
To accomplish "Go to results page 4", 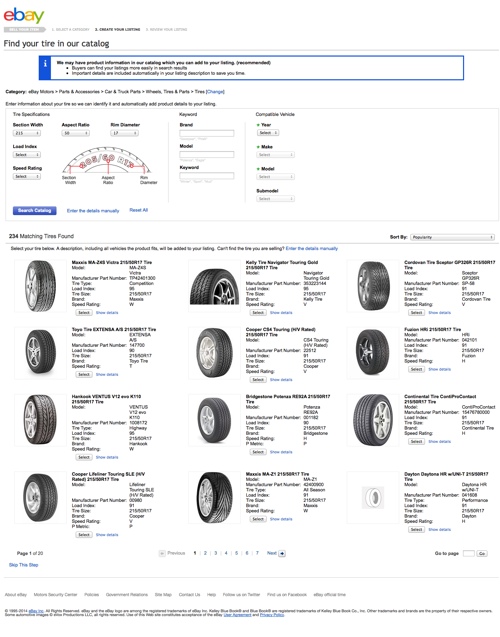I will click(x=226, y=553).
